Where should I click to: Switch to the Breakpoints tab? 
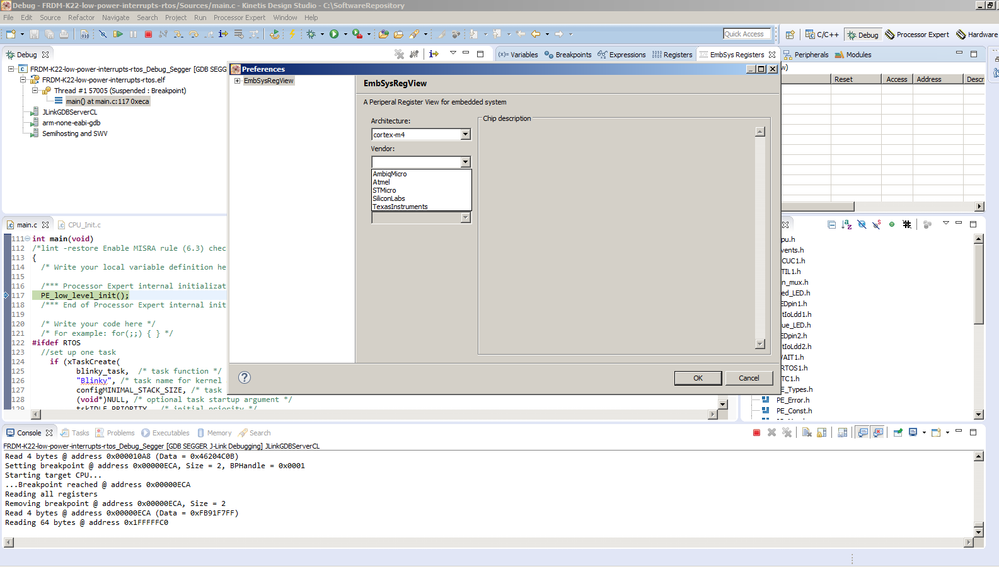pos(568,55)
